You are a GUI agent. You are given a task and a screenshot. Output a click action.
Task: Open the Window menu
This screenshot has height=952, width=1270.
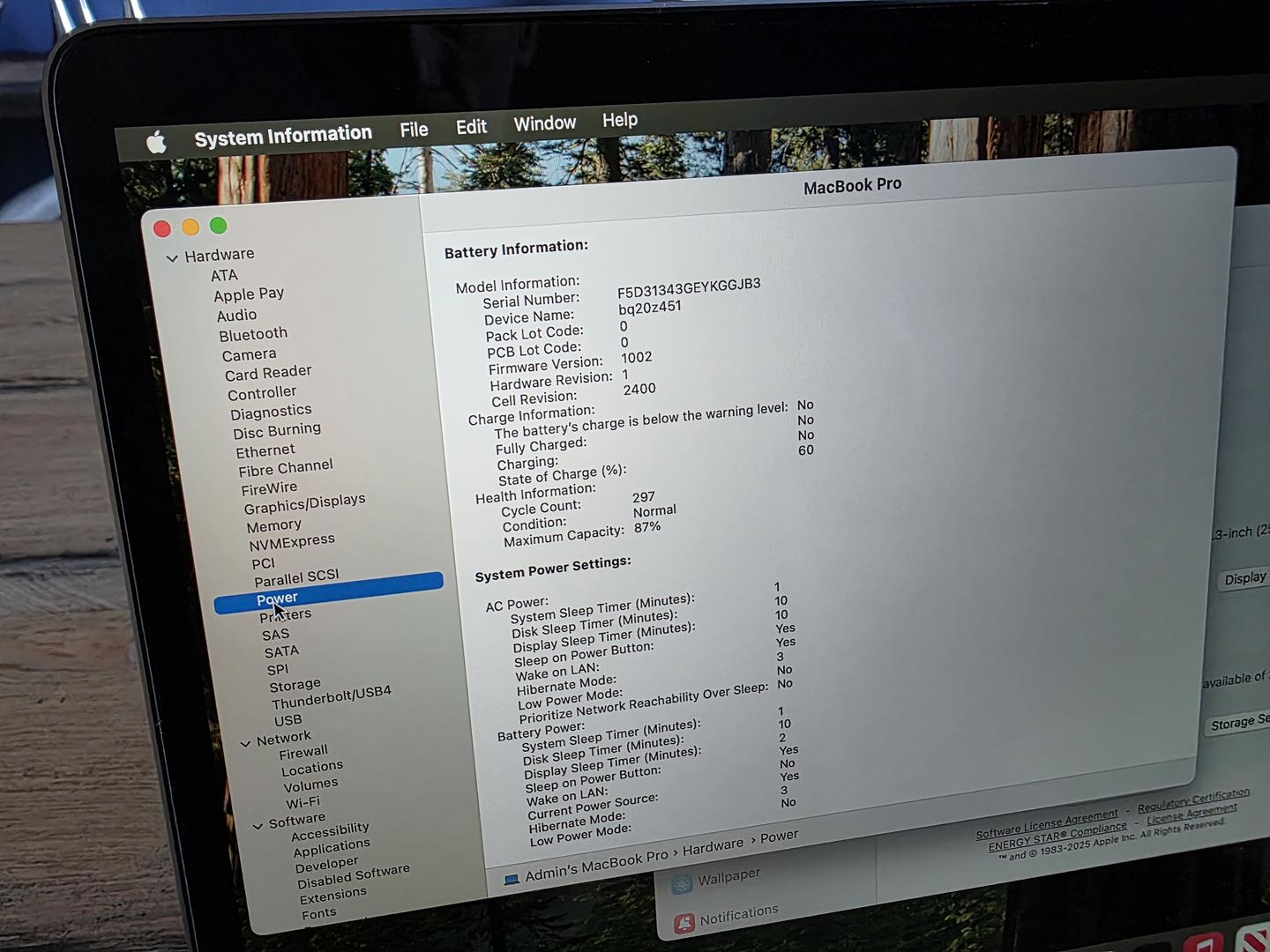(x=545, y=123)
